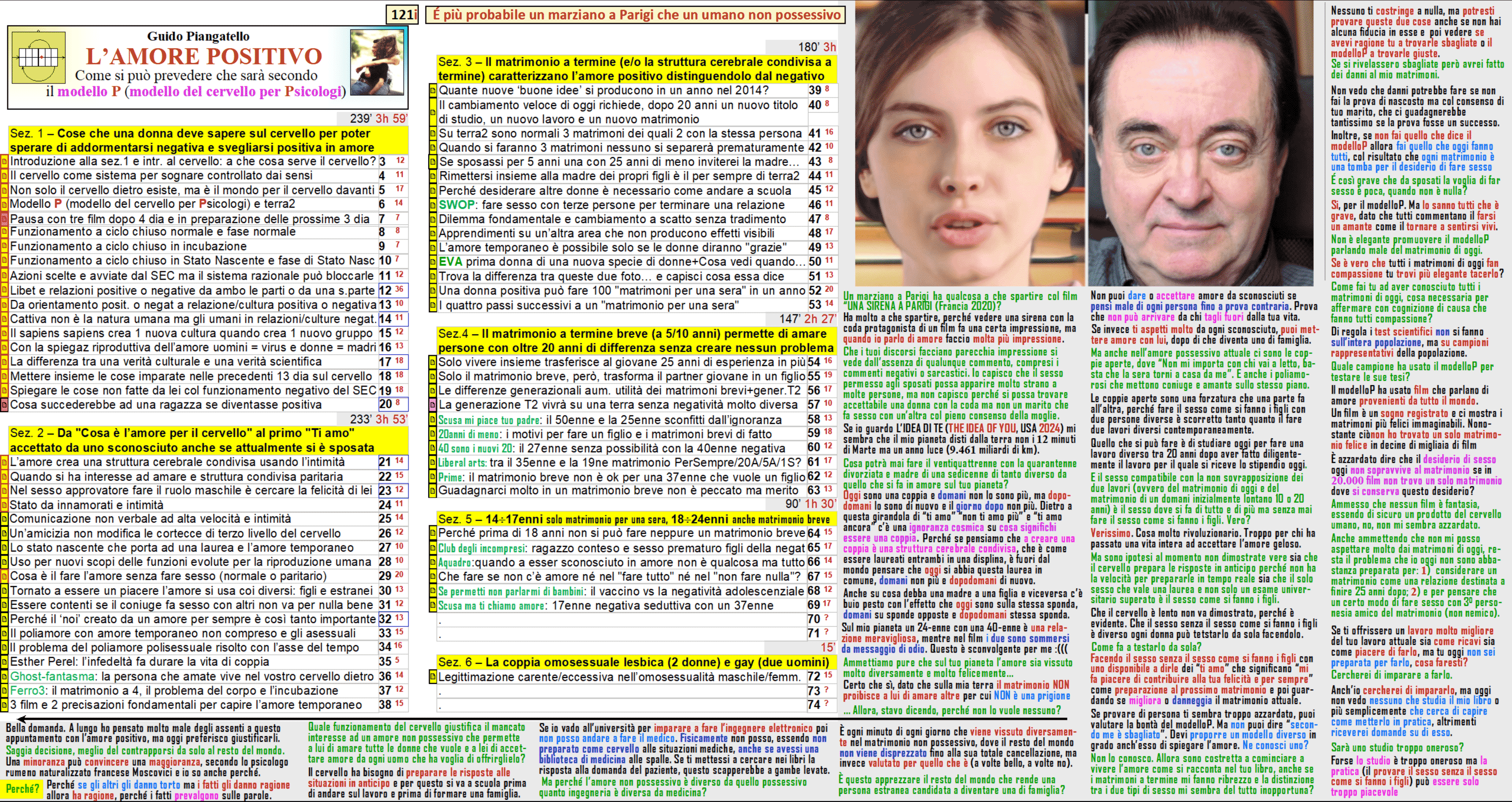Open icon beside 'L'amore crea una struttura cerebrale condivisa'
The height and width of the screenshot is (802, 1512).
pos(5,462)
